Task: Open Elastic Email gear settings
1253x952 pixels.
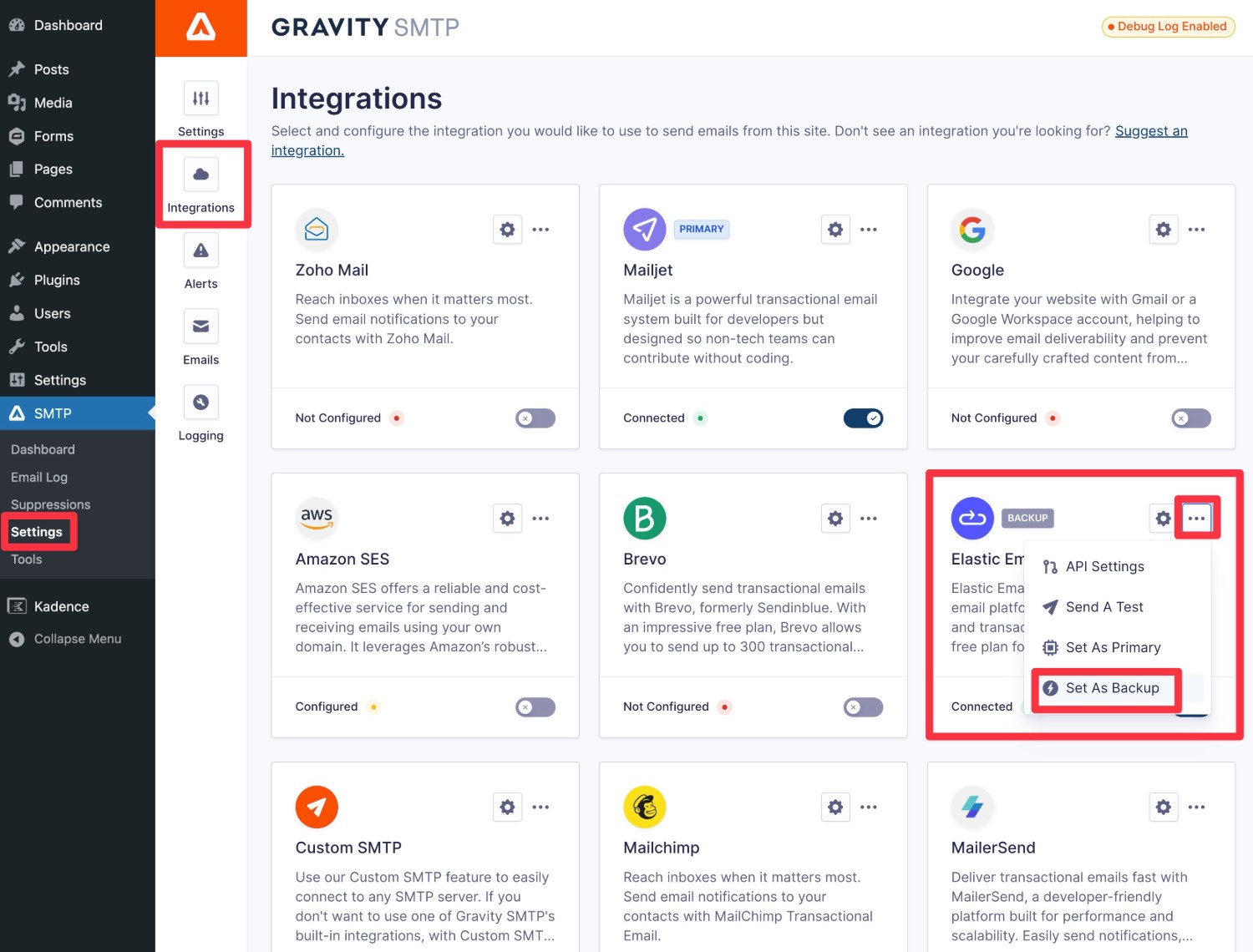Action: click(1163, 519)
